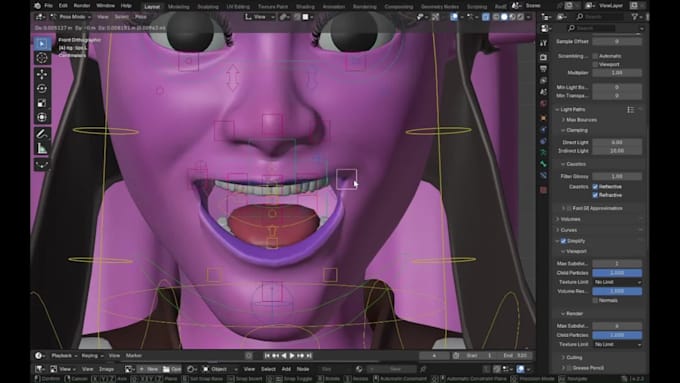Select the Scale tool

[42, 103]
